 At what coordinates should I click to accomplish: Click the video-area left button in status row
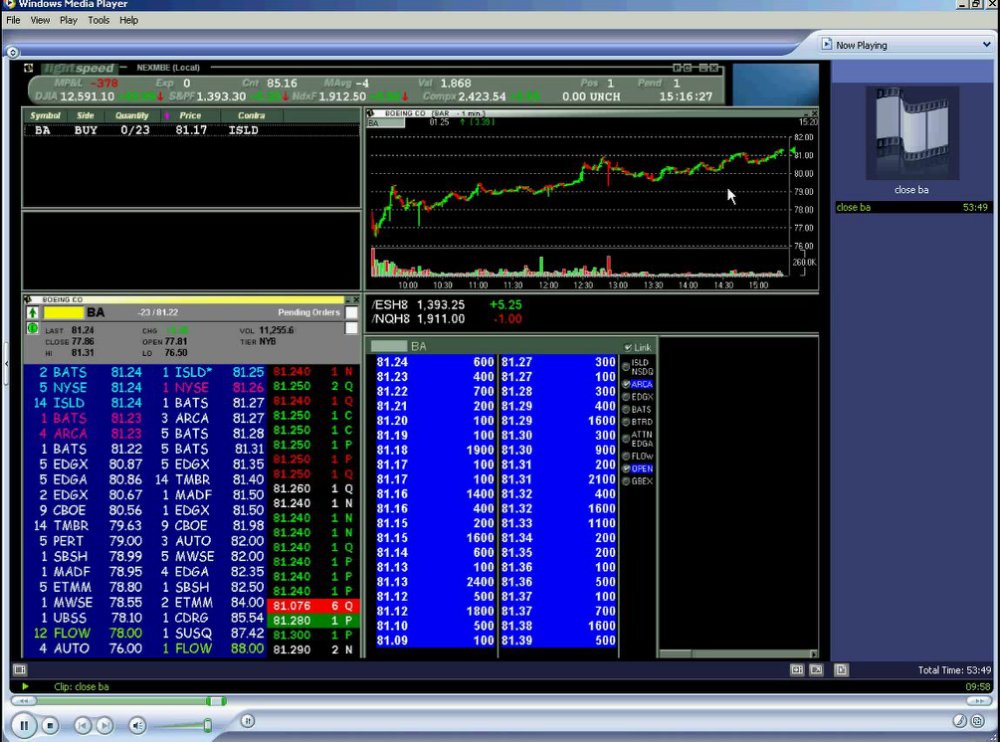pos(20,670)
